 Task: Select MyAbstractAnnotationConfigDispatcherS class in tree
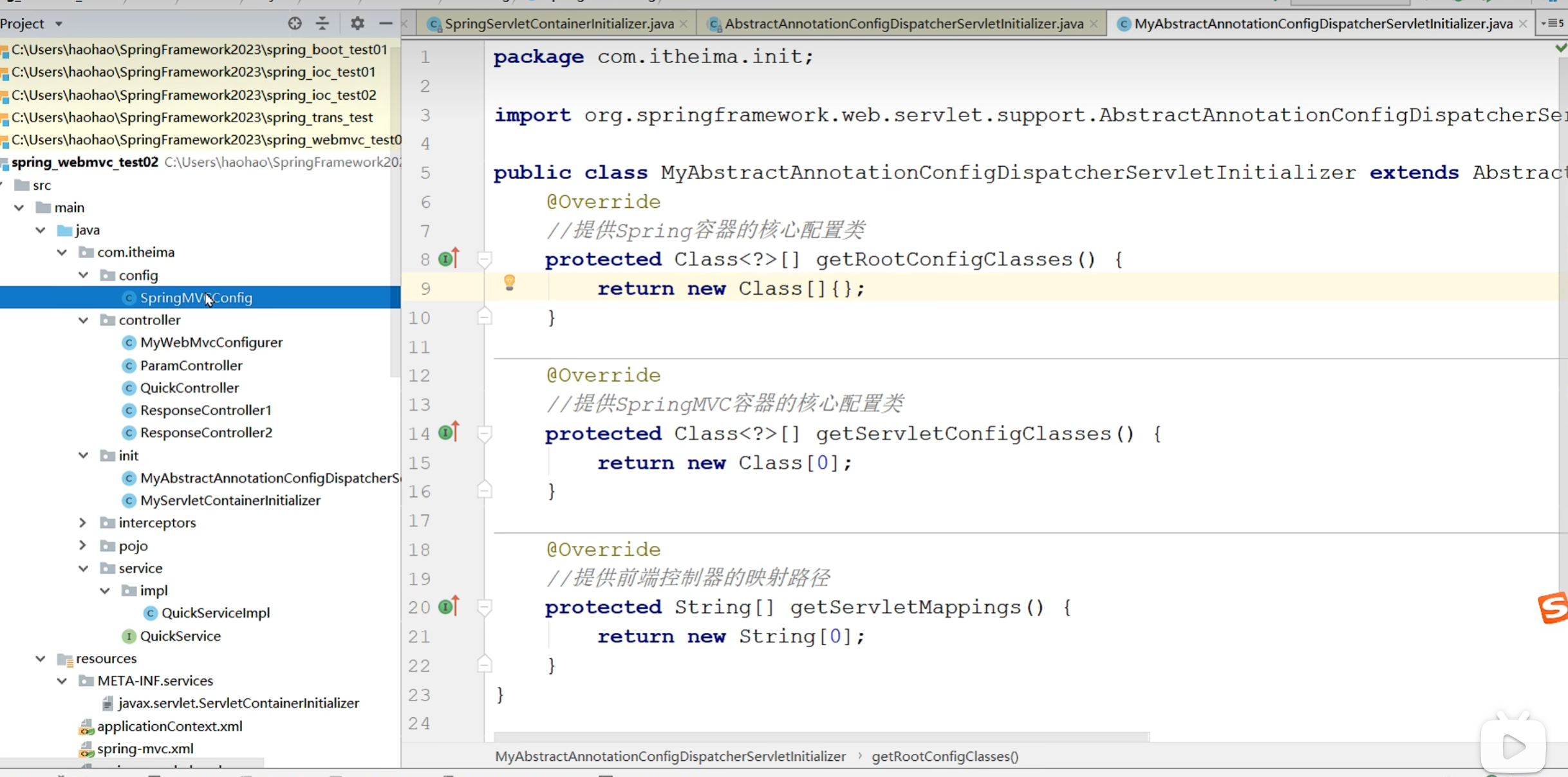coord(270,478)
